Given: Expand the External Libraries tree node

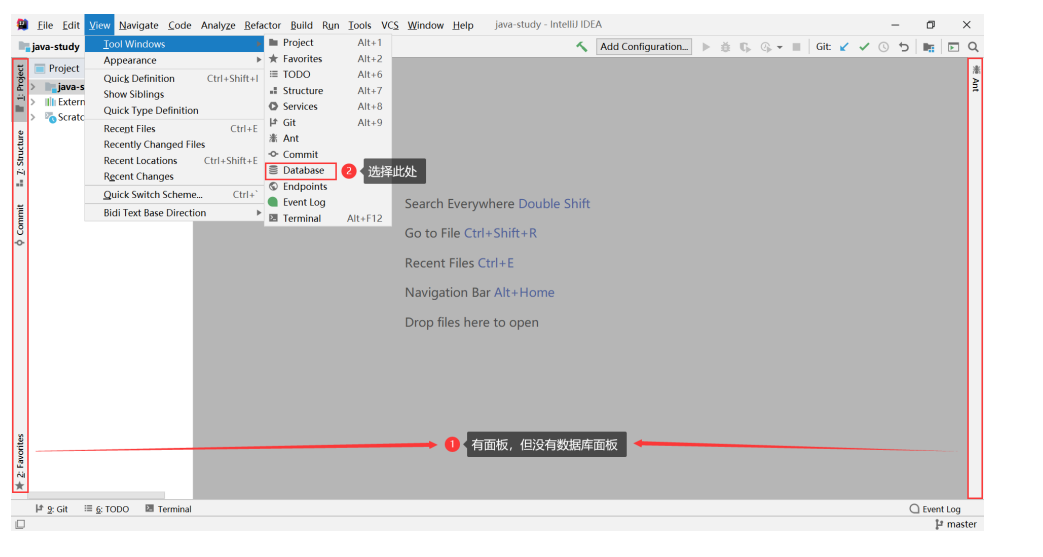Looking at the screenshot, I should point(33,102).
